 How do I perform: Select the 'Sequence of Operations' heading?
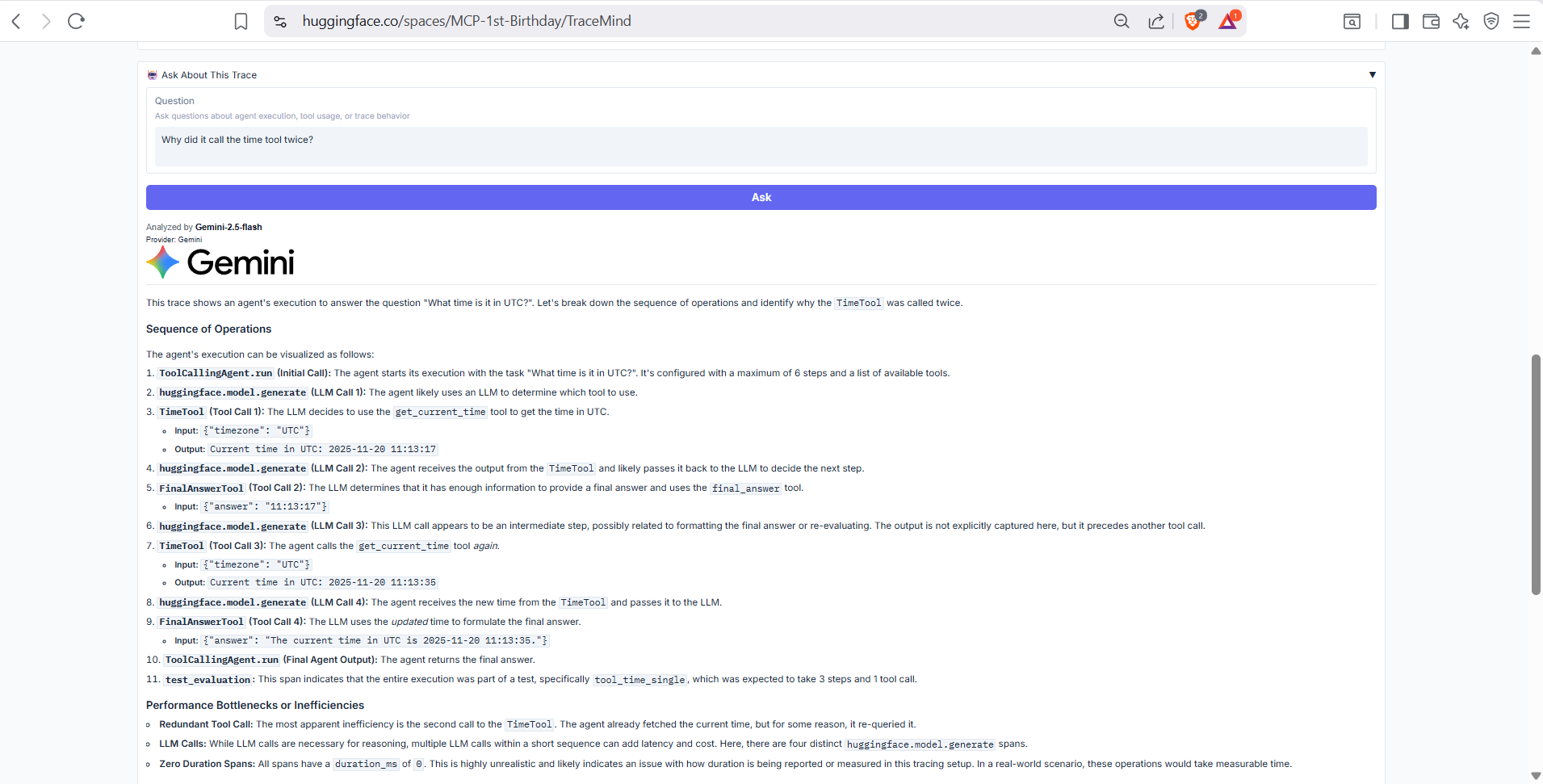pyautogui.click(x=208, y=329)
